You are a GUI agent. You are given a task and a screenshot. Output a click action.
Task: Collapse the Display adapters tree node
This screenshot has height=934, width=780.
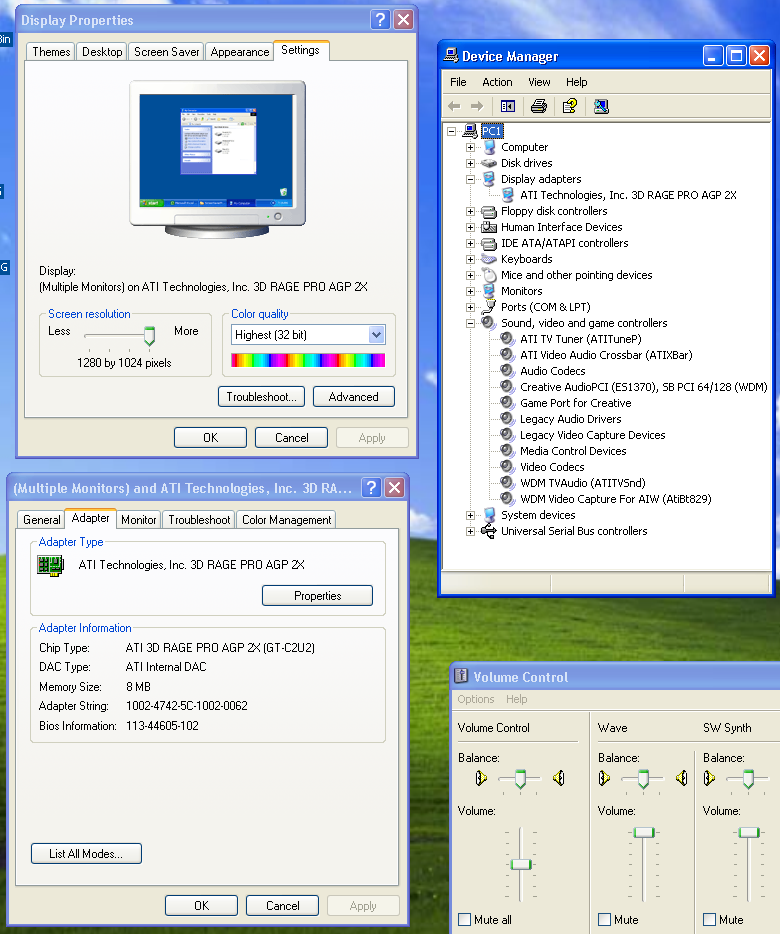pyautogui.click(x=470, y=179)
